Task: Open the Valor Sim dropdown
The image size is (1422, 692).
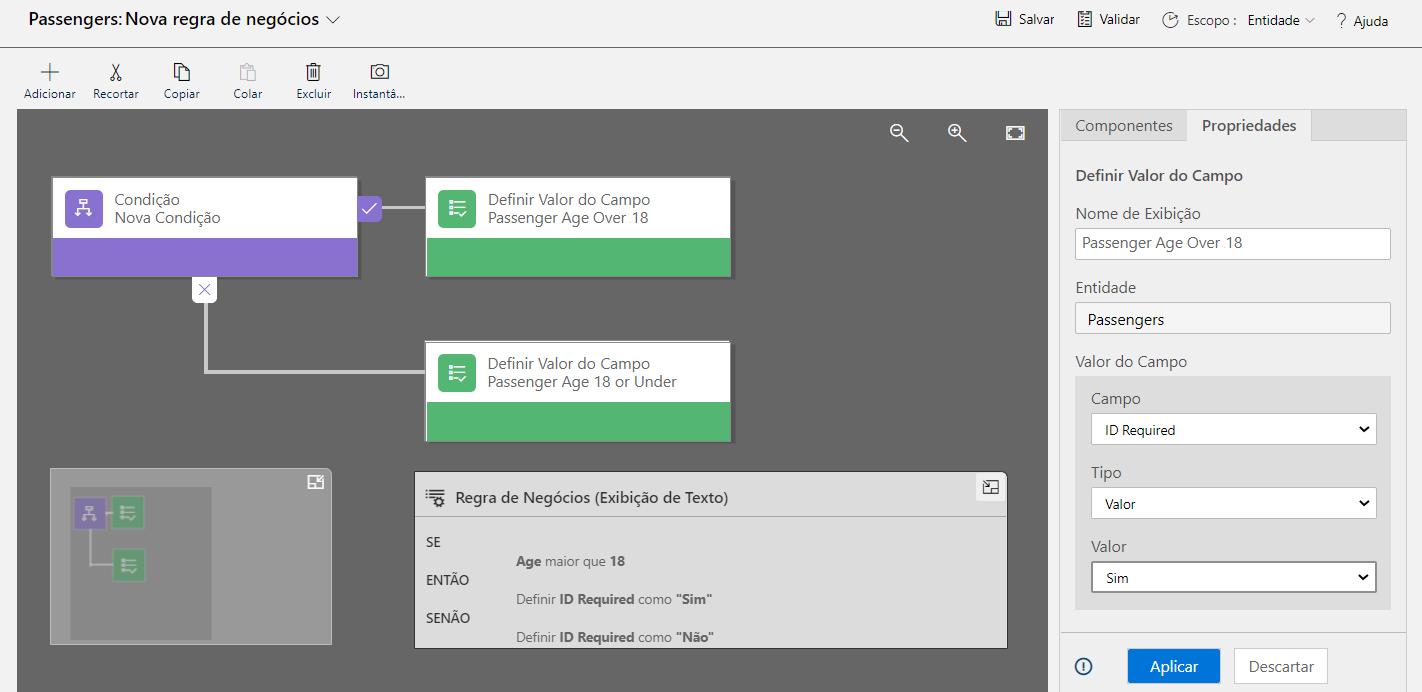Action: click(1233, 577)
